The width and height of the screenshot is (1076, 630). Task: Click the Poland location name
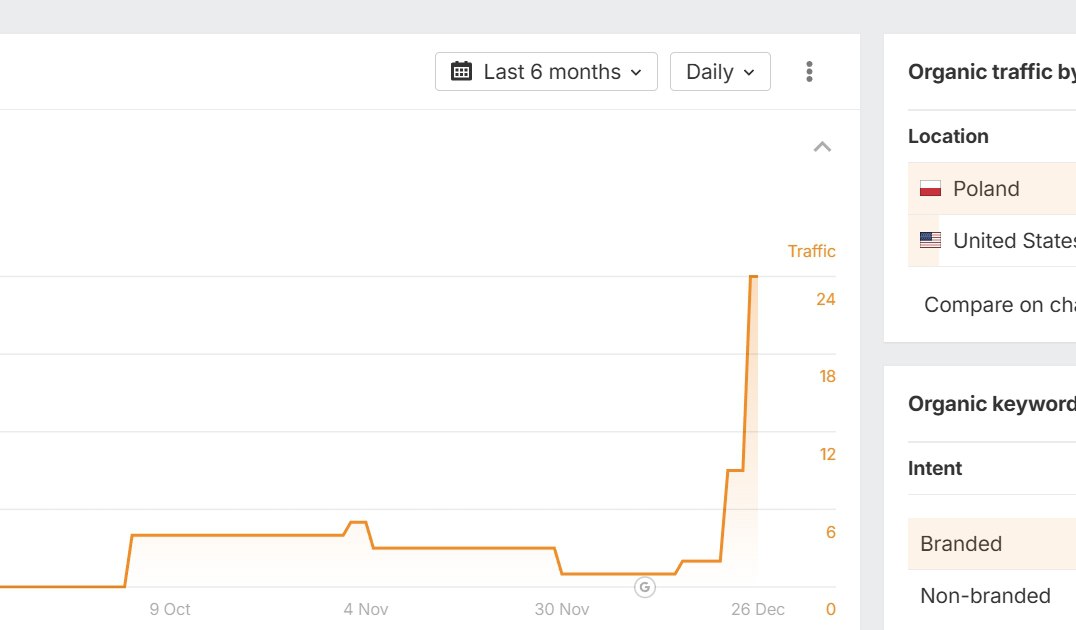tap(986, 189)
